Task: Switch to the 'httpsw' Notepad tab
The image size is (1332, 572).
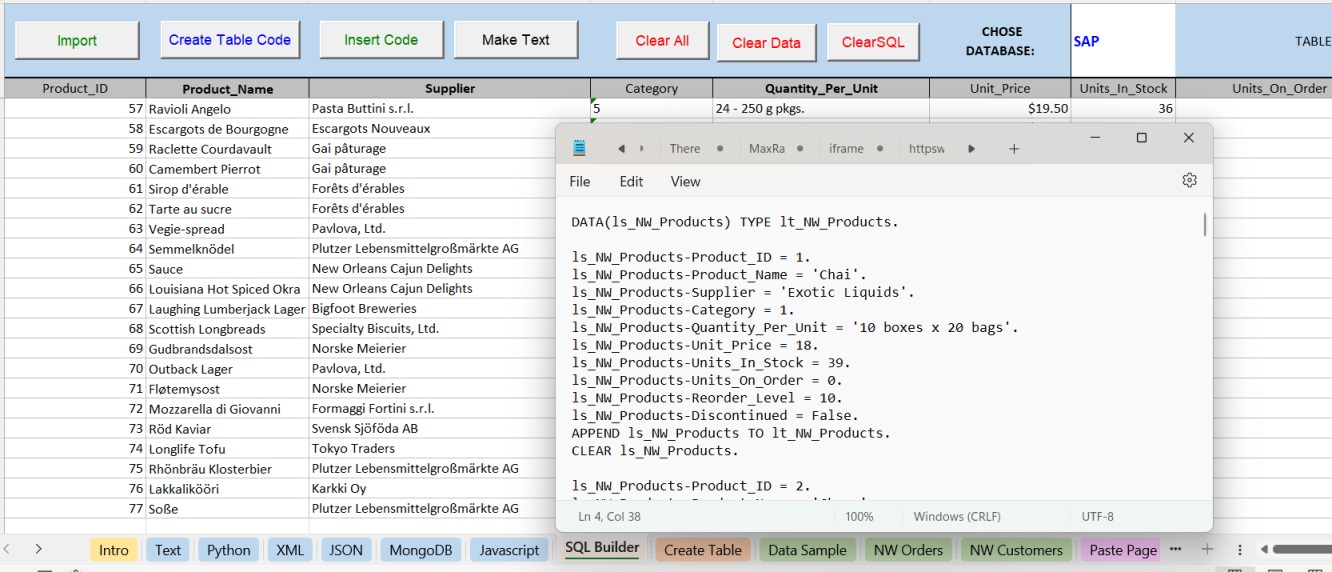Action: (x=926, y=149)
